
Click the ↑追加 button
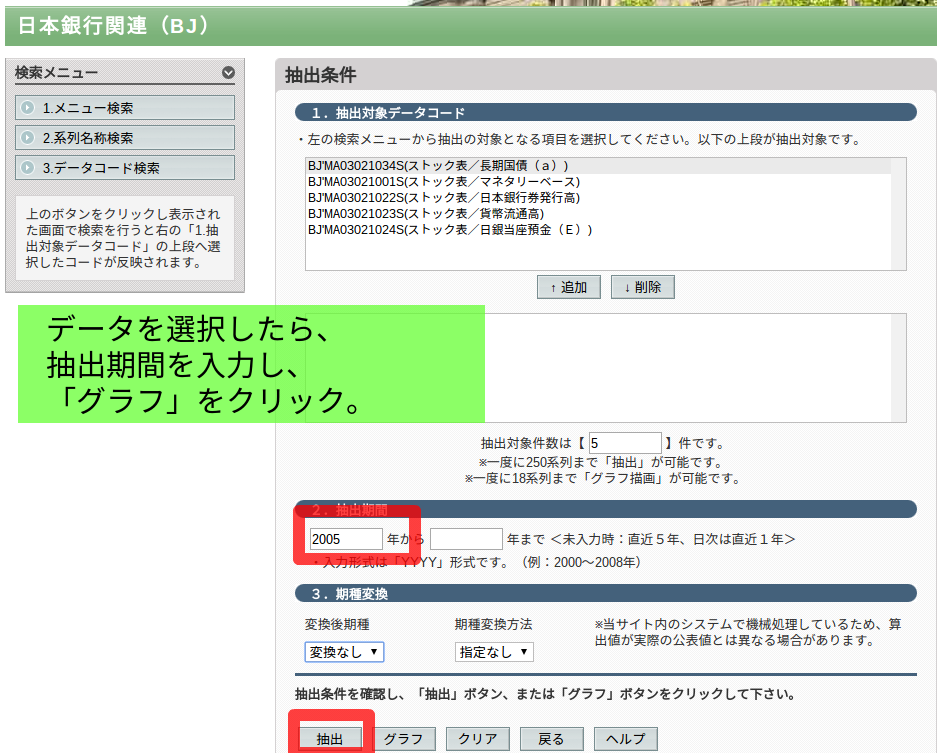coord(569,287)
